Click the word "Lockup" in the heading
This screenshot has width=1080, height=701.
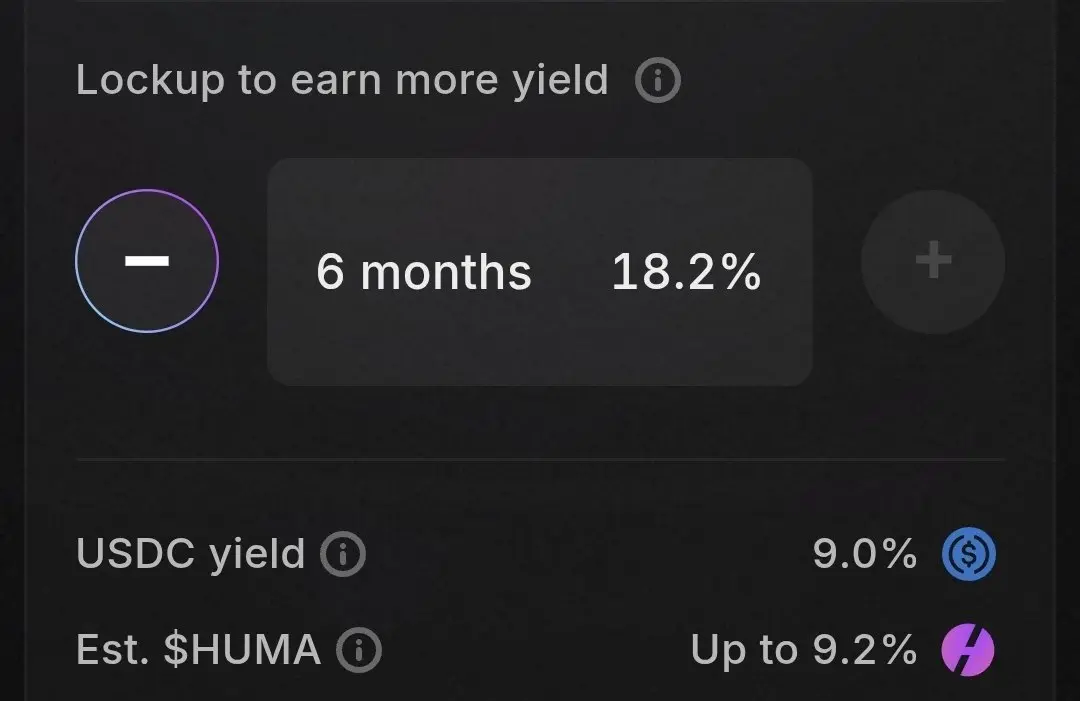[x=150, y=81]
